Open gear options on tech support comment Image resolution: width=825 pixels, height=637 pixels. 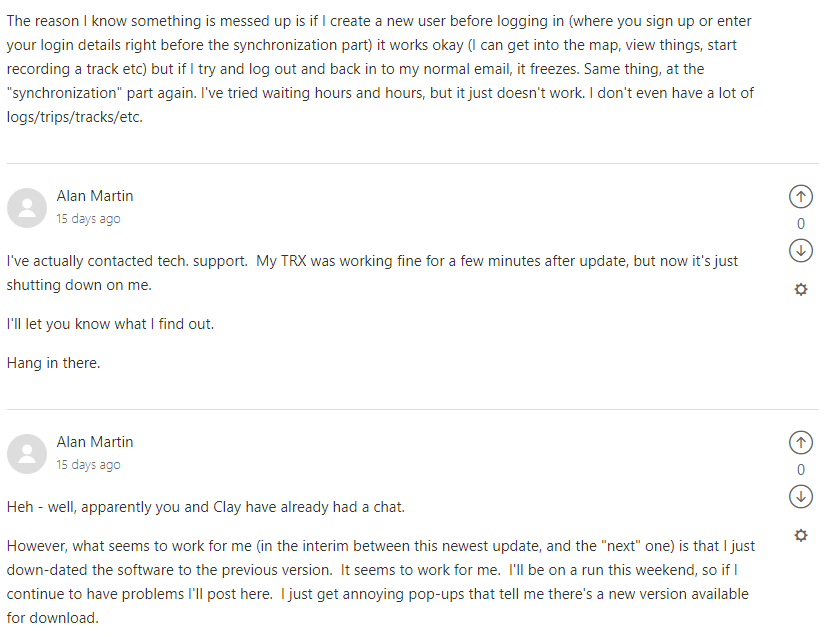(800, 289)
